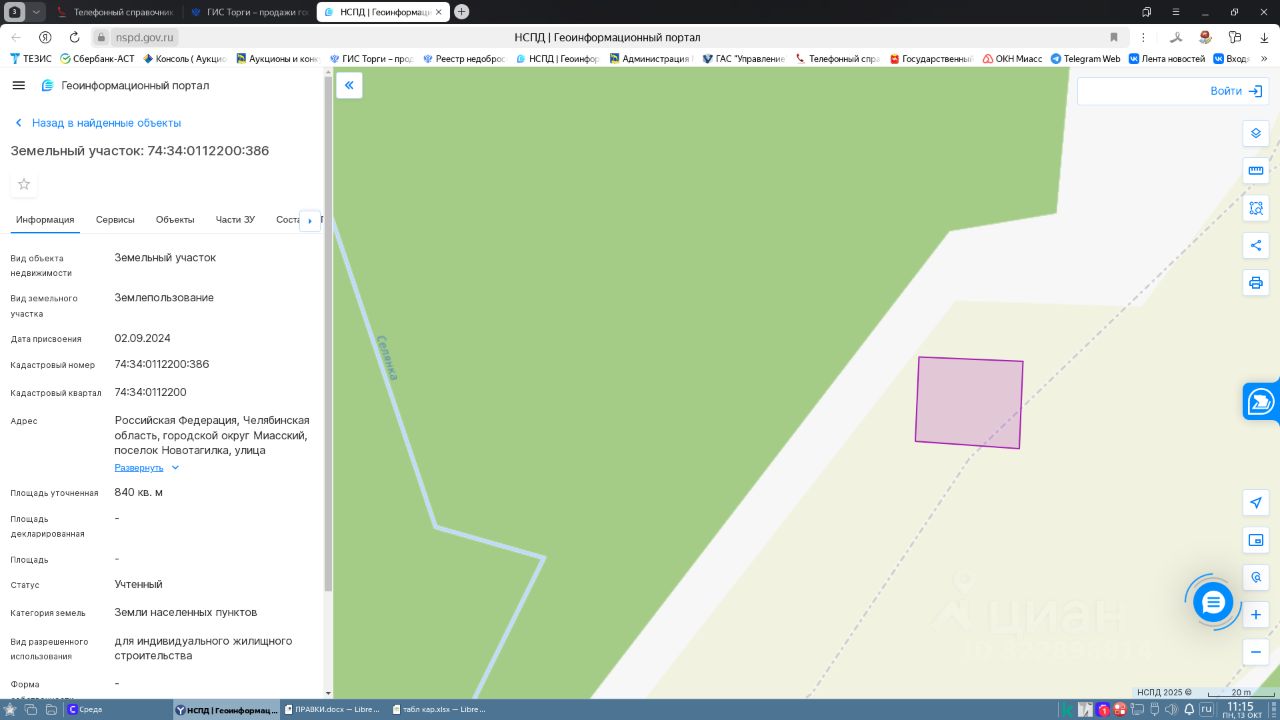Click the area value 840 кв. м
1280x720 pixels.
coord(139,493)
